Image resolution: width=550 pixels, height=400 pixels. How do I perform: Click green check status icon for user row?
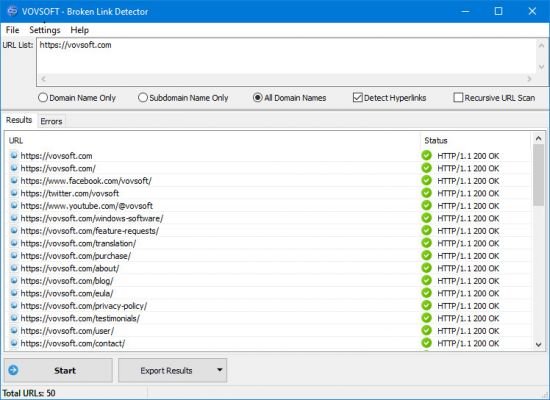[x=427, y=331]
